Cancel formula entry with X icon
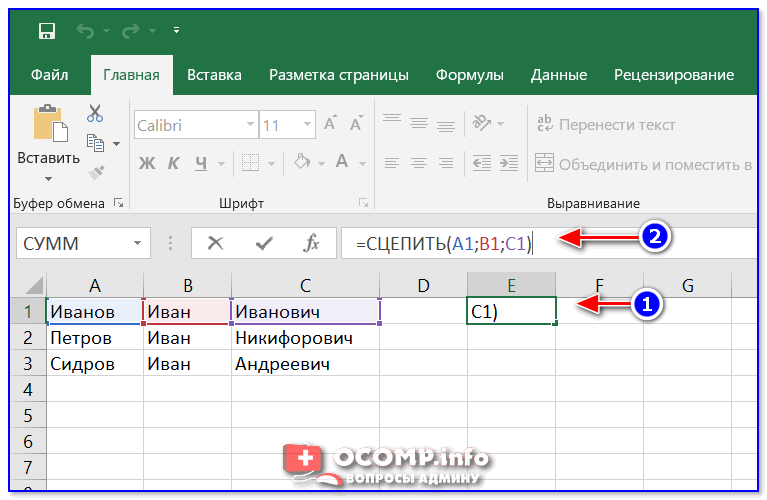Screen dimensions: 767x500 [216, 243]
